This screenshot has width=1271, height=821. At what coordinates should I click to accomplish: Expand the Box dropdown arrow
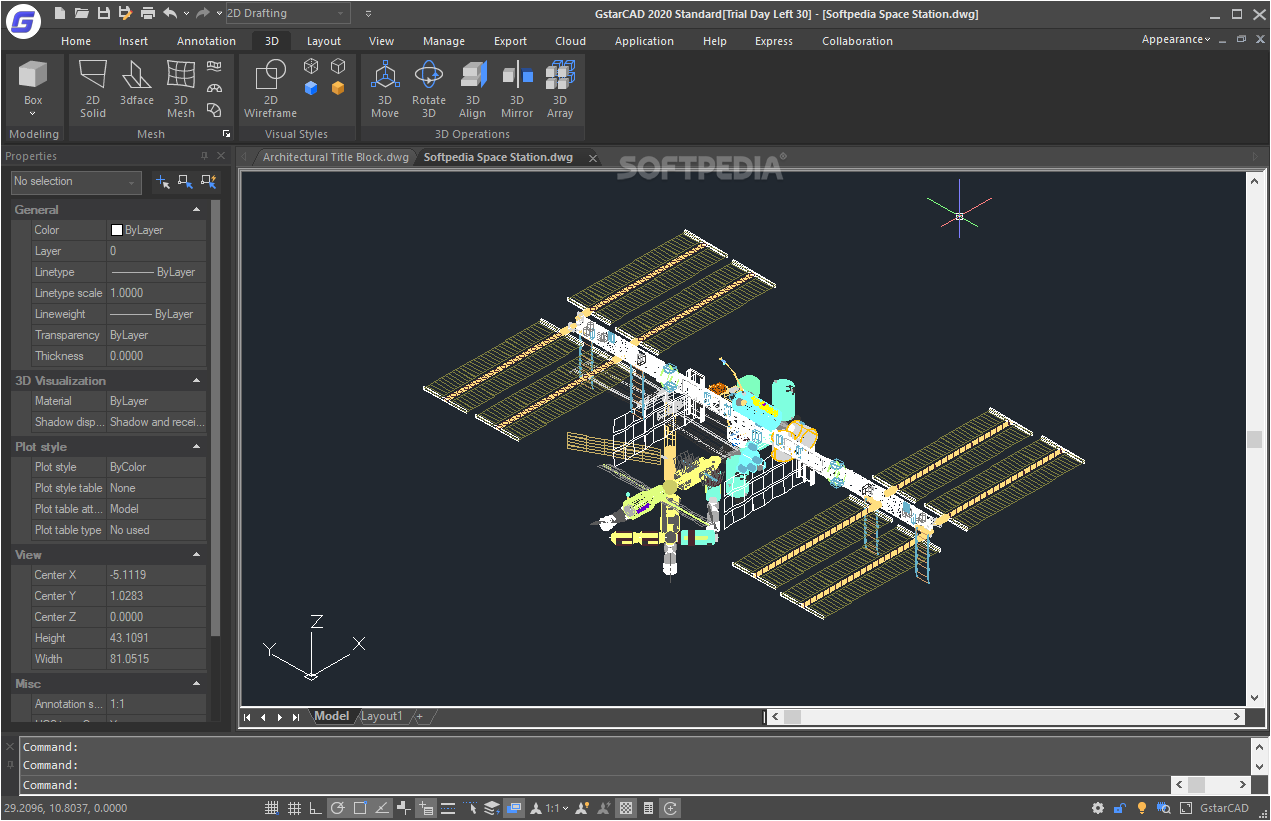[x=33, y=114]
